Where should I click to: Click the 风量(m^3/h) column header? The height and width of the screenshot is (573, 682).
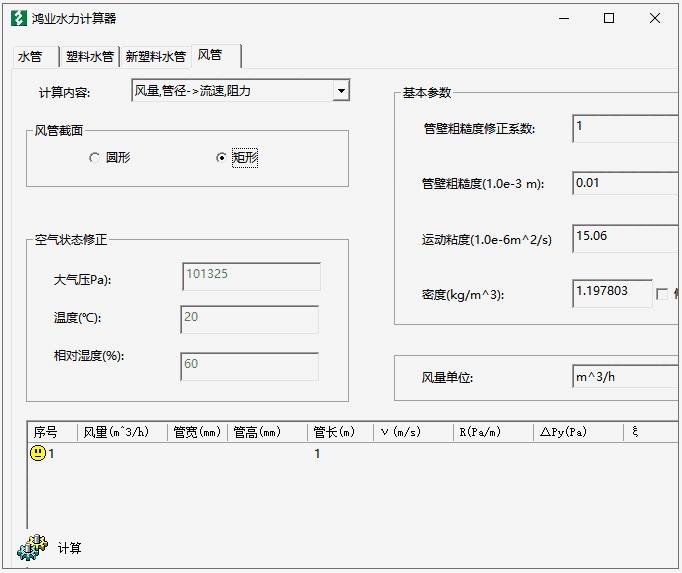click(122, 432)
